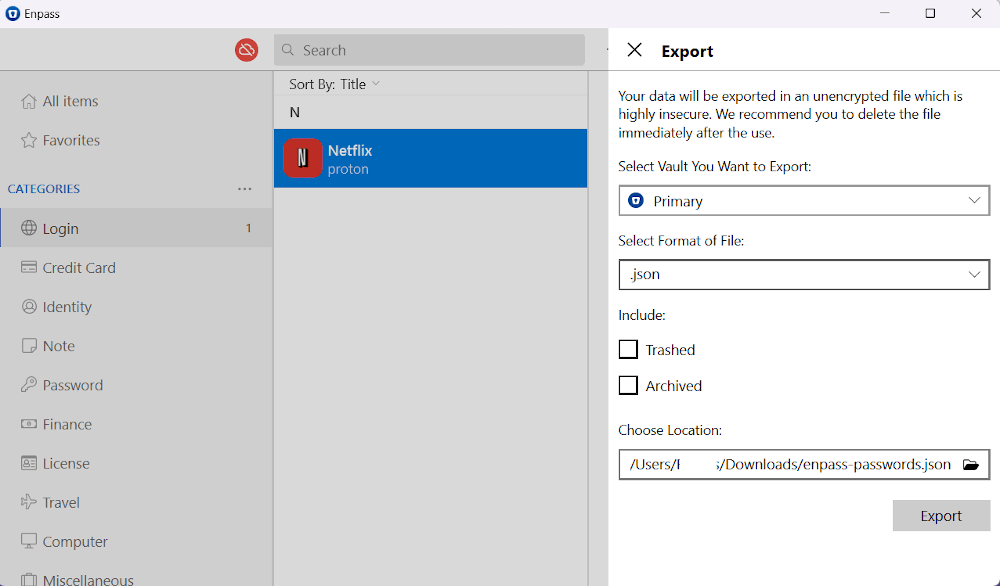Open the vault selection dropdown showing Primary

pos(804,200)
